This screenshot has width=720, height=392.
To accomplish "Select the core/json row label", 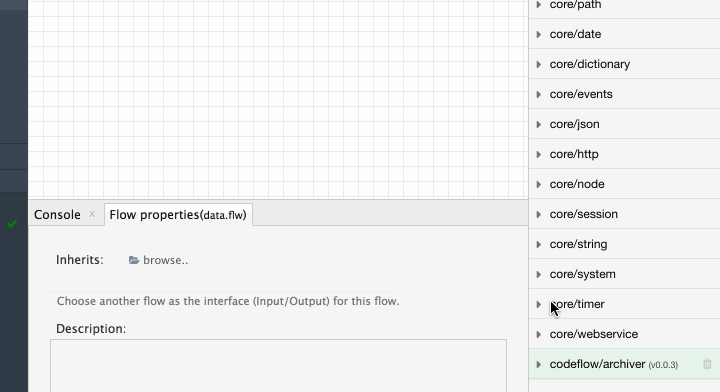I will pos(574,124).
